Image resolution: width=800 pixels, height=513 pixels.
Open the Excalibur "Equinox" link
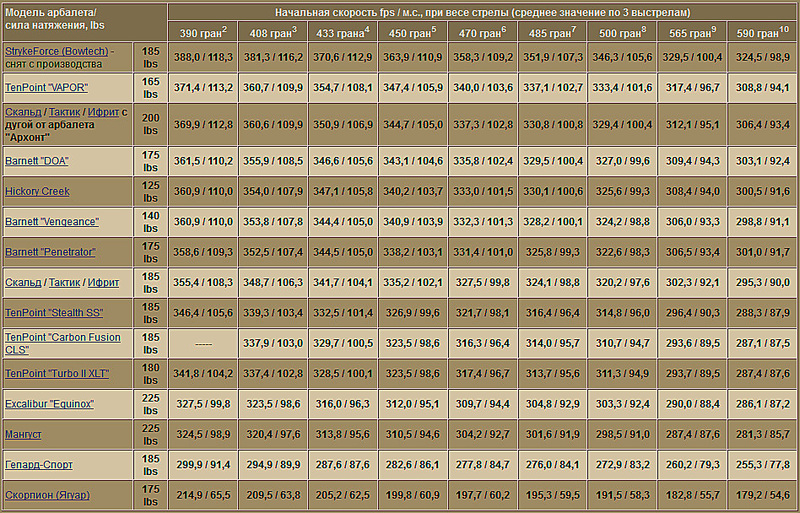(49, 404)
